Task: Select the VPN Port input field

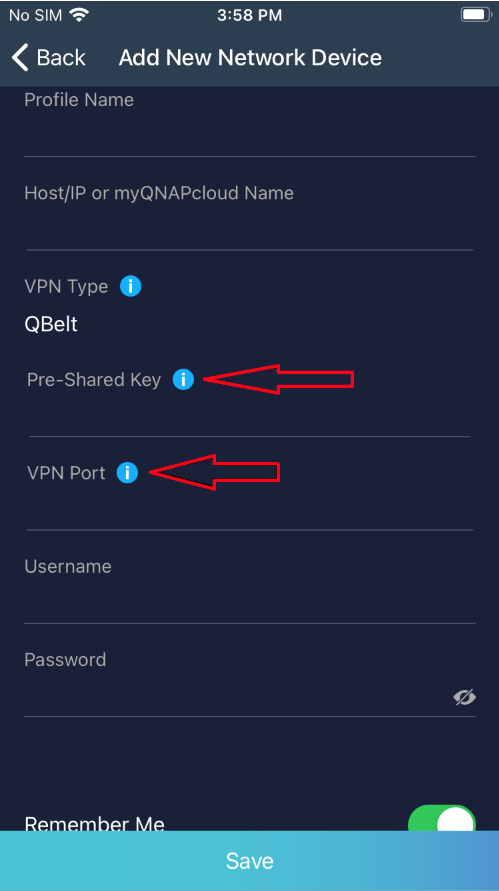Action: coord(250,508)
